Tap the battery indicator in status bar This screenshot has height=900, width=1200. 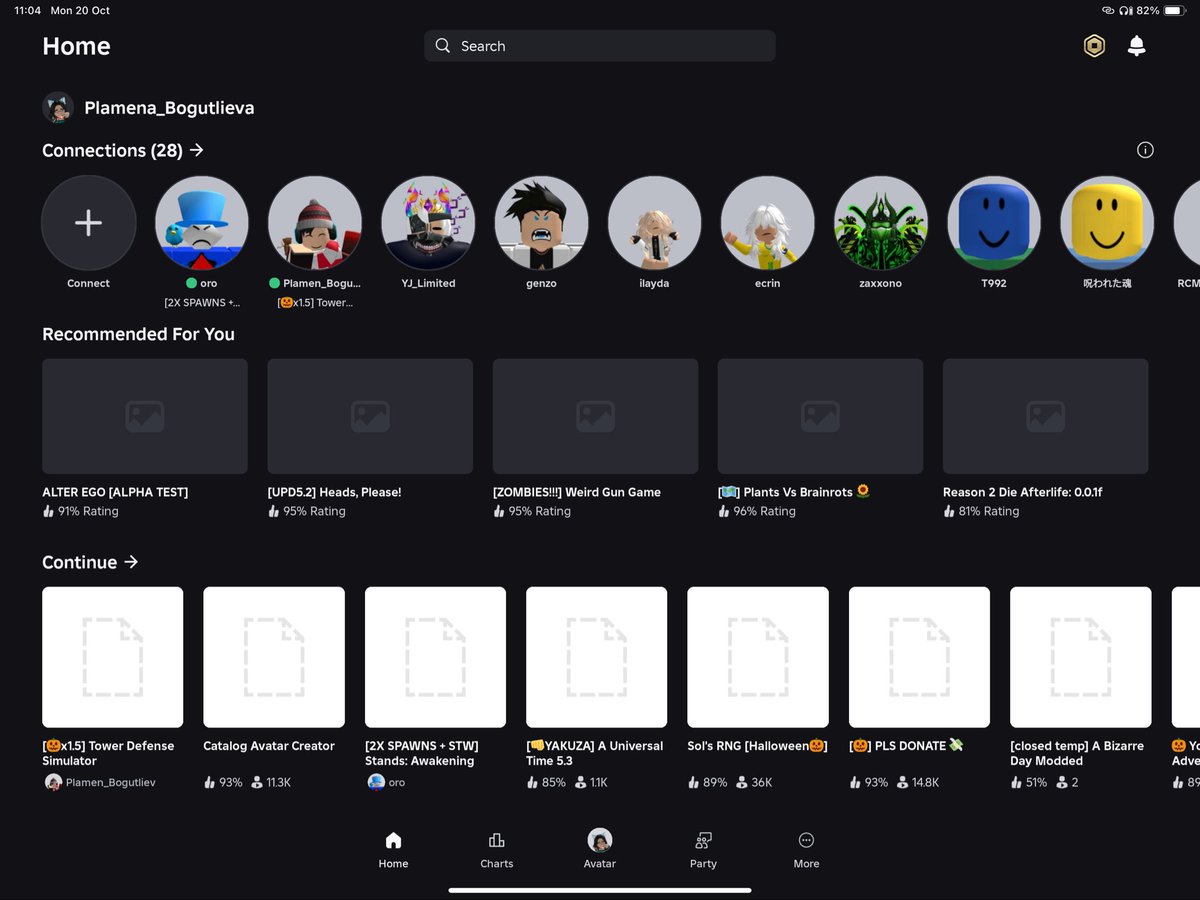tap(1176, 10)
